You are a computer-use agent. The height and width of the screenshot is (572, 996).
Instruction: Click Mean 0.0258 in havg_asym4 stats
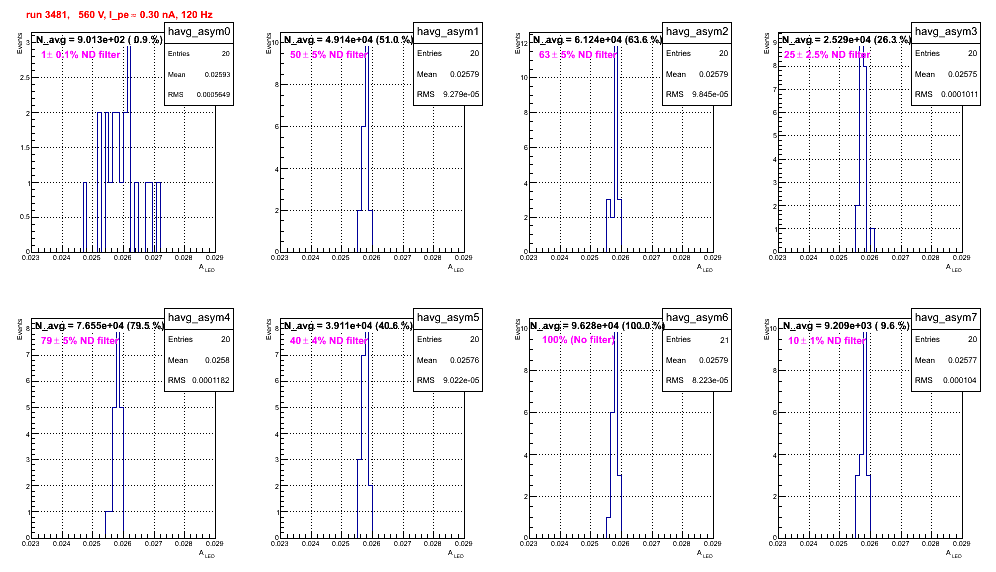tap(199, 360)
